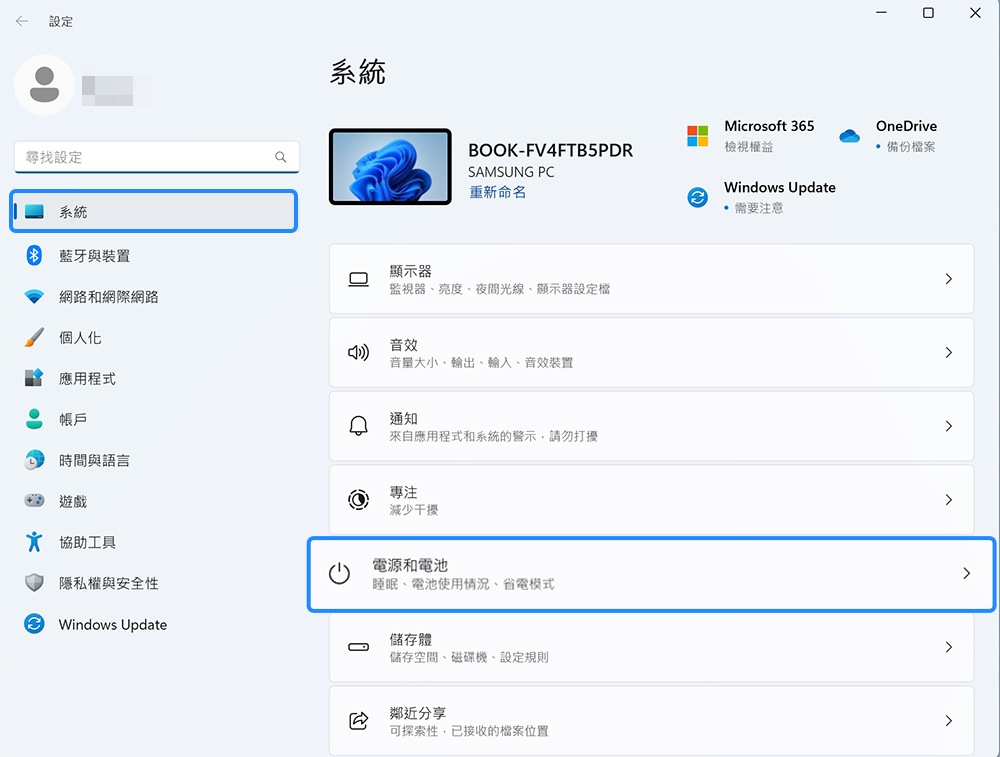Expand the 鄰近分享 row chevron
The height and width of the screenshot is (757, 1000).
tap(949, 721)
